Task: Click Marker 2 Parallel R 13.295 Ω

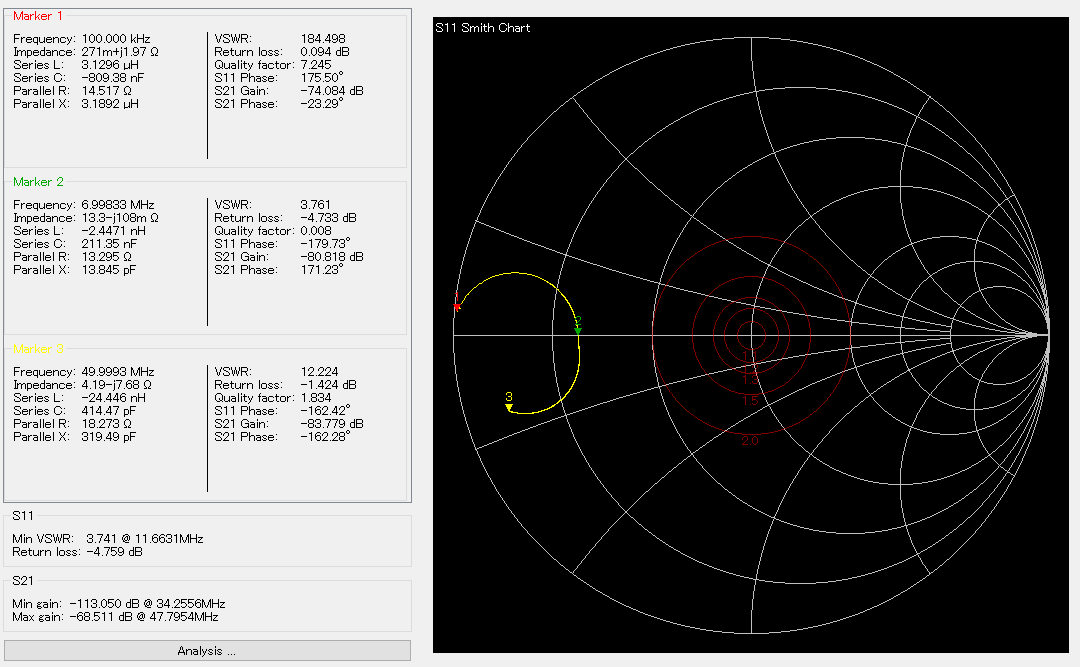Action: tap(107, 257)
